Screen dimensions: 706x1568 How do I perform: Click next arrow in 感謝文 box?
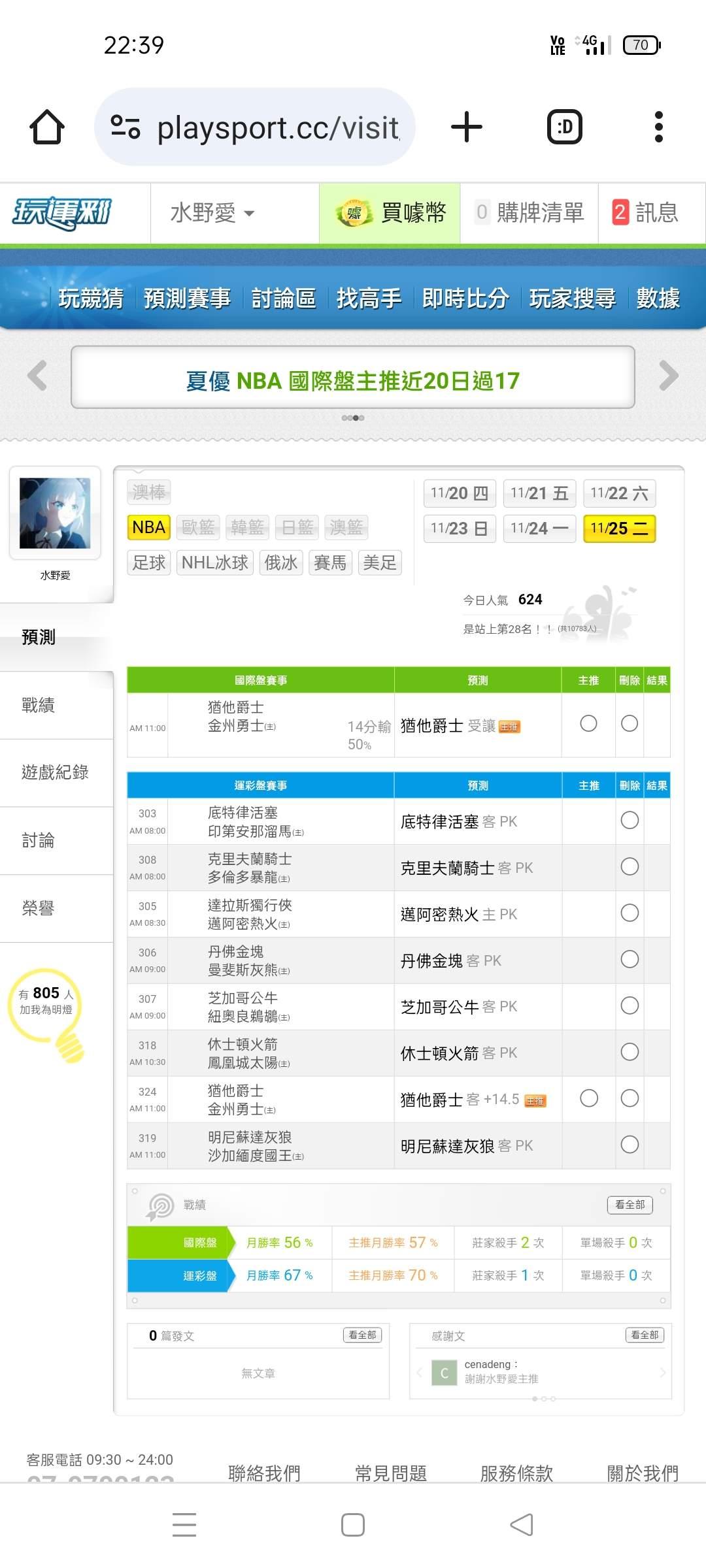(x=662, y=1373)
